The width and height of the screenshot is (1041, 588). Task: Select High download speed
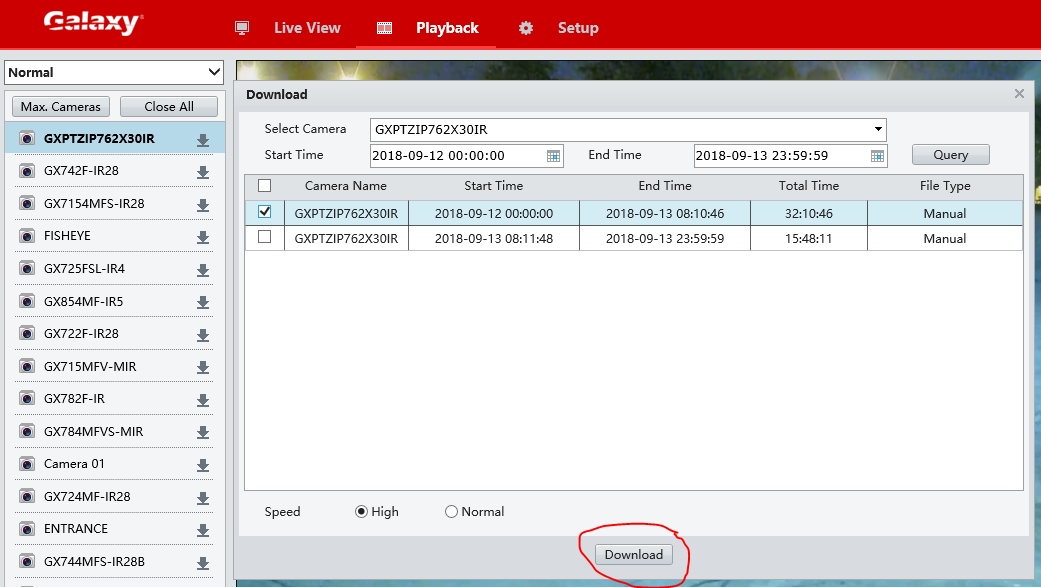coord(361,512)
